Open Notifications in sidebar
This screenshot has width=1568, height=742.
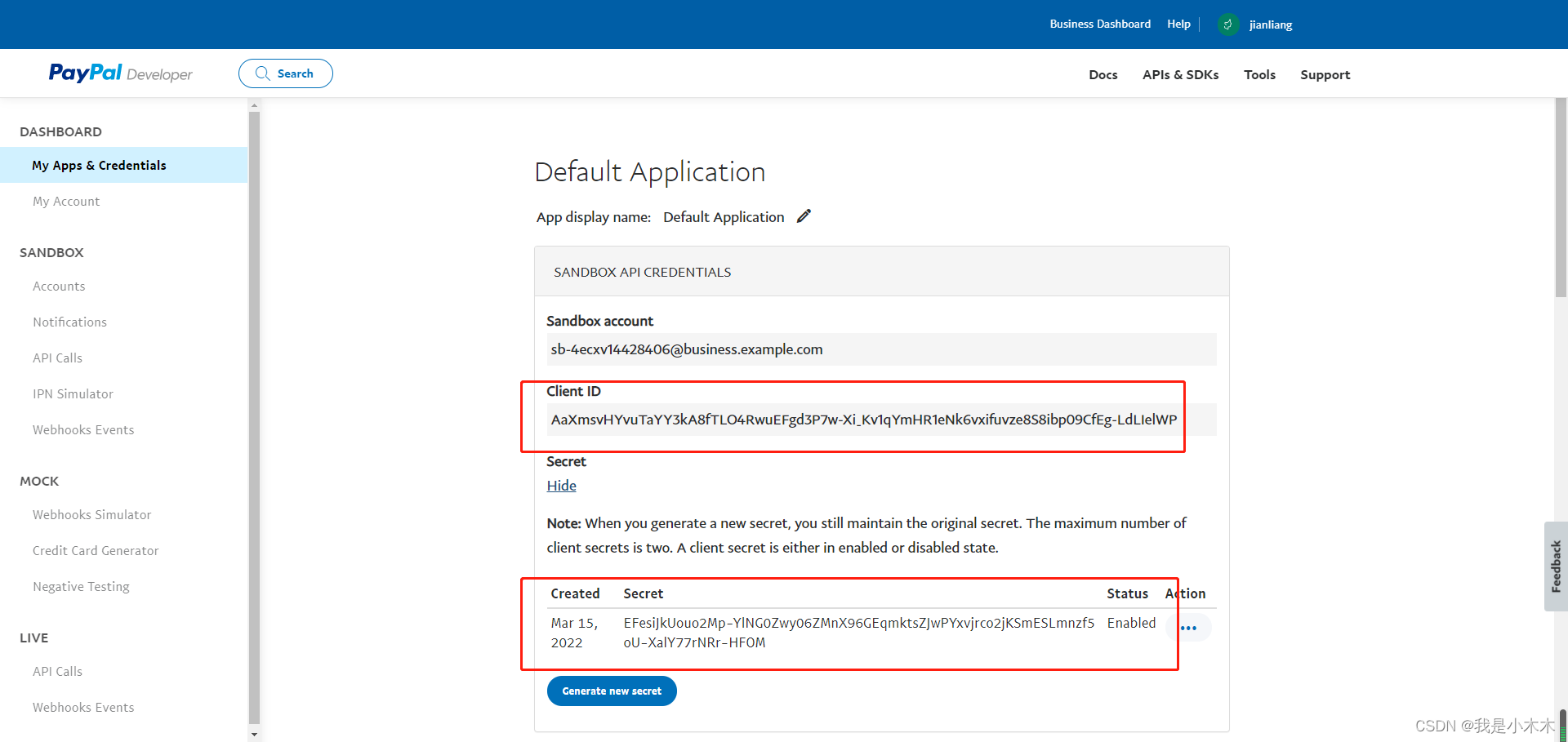pyautogui.click(x=69, y=322)
